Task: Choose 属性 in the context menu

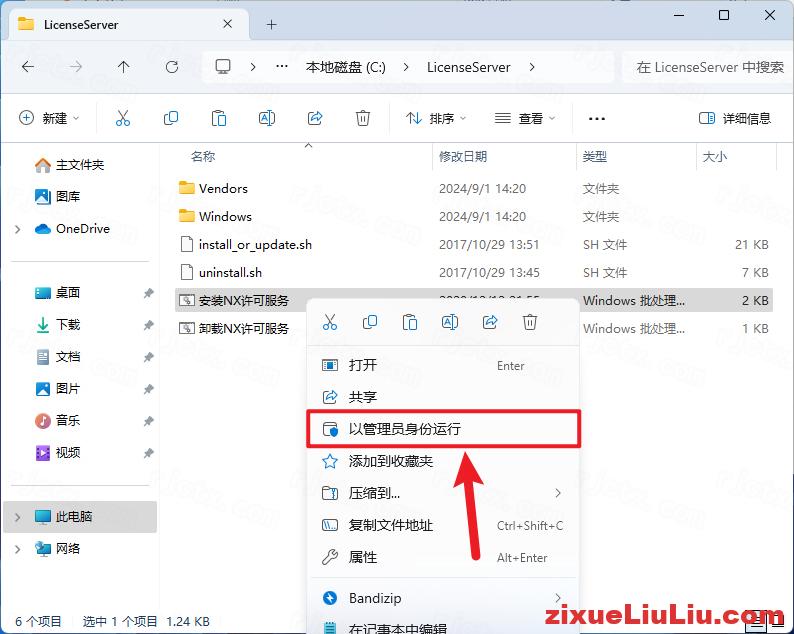Action: point(443,558)
